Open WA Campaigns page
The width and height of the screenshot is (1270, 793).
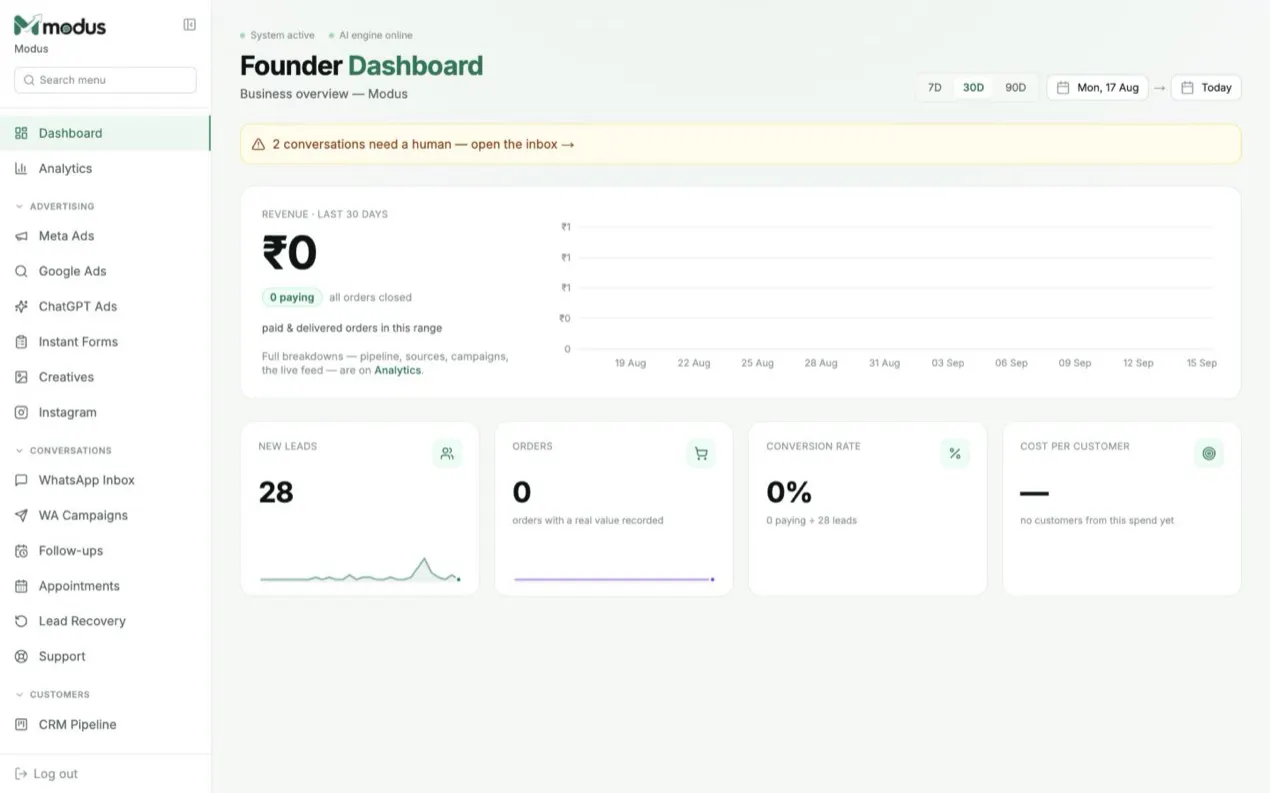[105, 515]
